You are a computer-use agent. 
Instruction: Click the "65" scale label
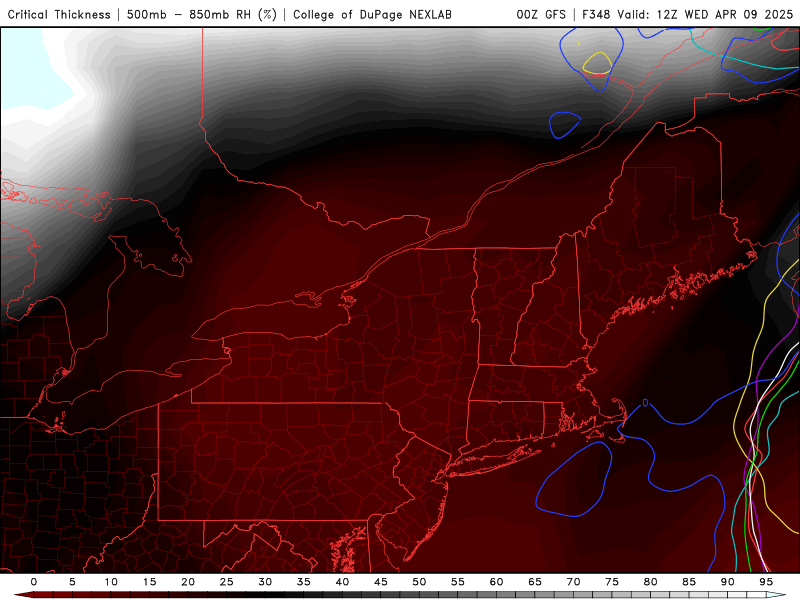pos(535,582)
